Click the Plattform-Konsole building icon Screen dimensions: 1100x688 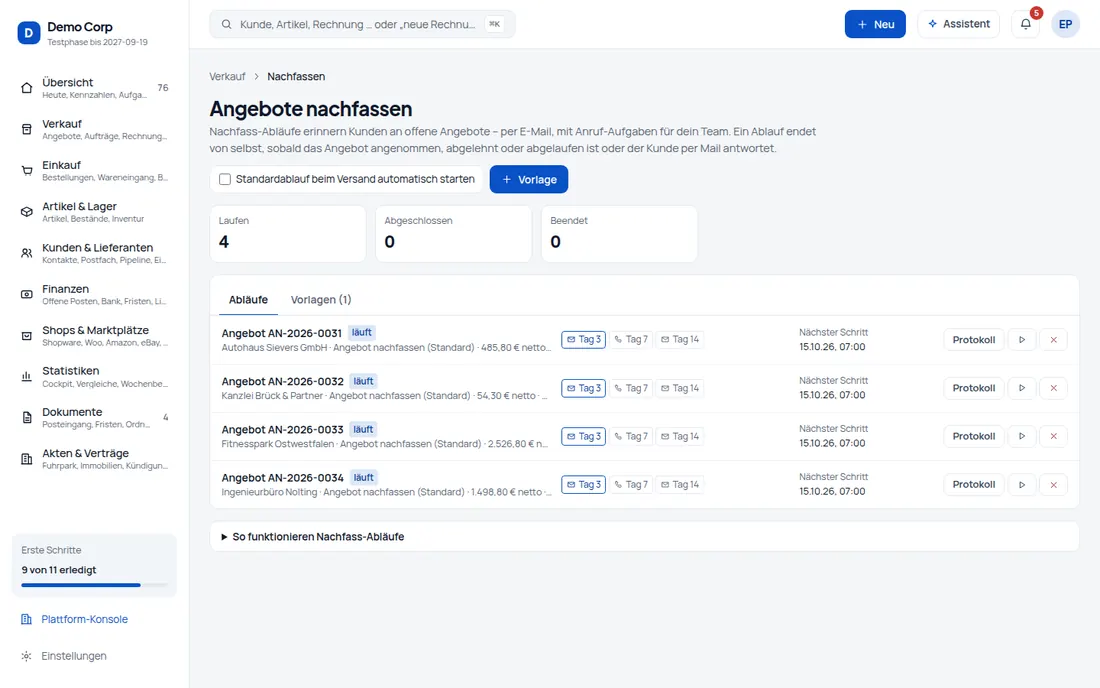coord(27,619)
